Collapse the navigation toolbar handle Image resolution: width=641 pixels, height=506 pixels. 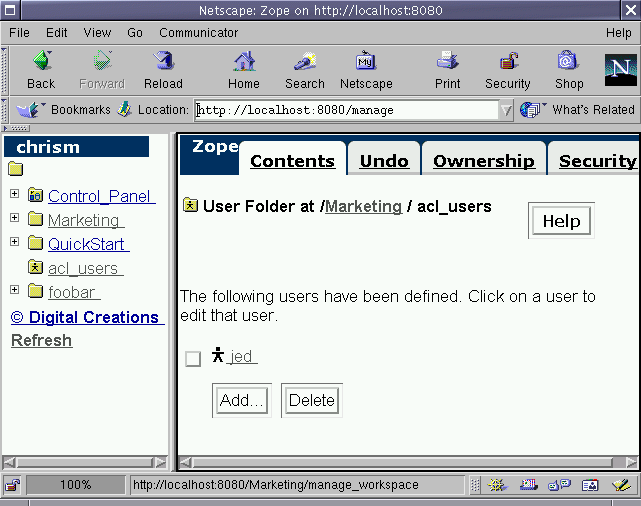point(4,70)
